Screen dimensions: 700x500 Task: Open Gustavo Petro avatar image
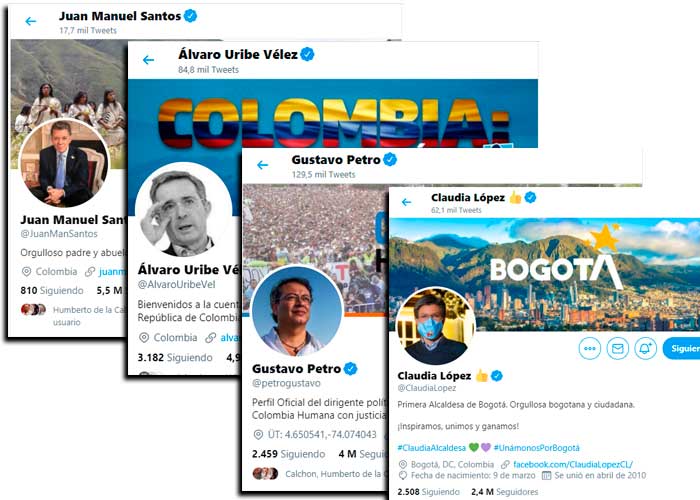(x=296, y=311)
